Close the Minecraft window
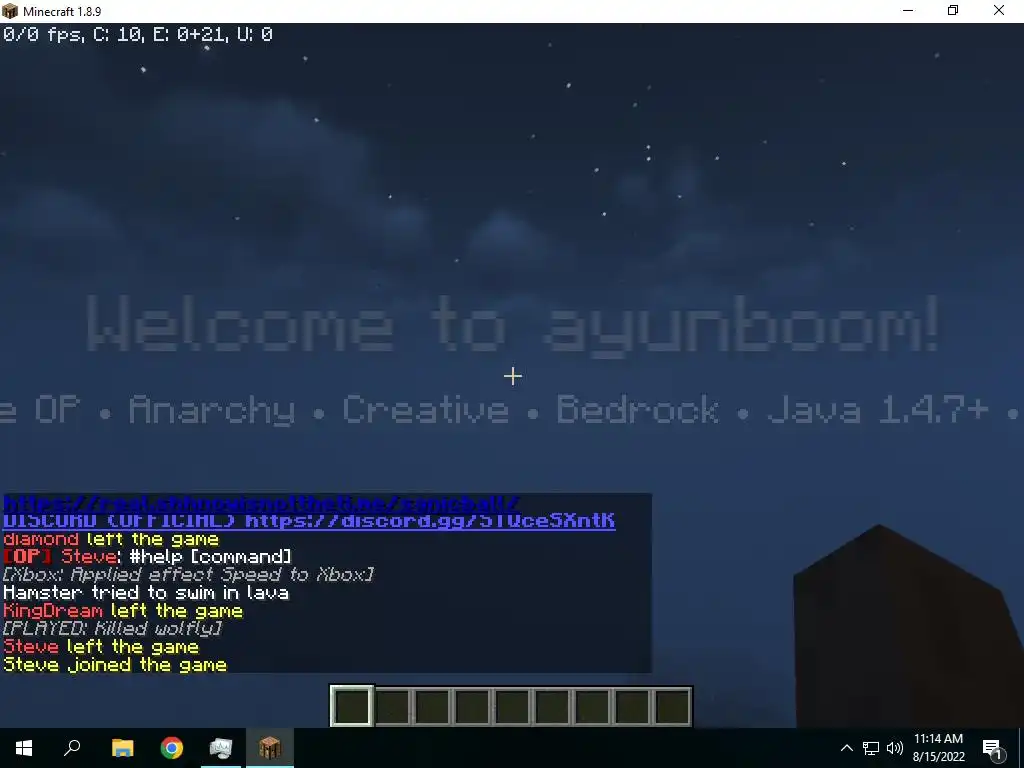 [999, 10]
